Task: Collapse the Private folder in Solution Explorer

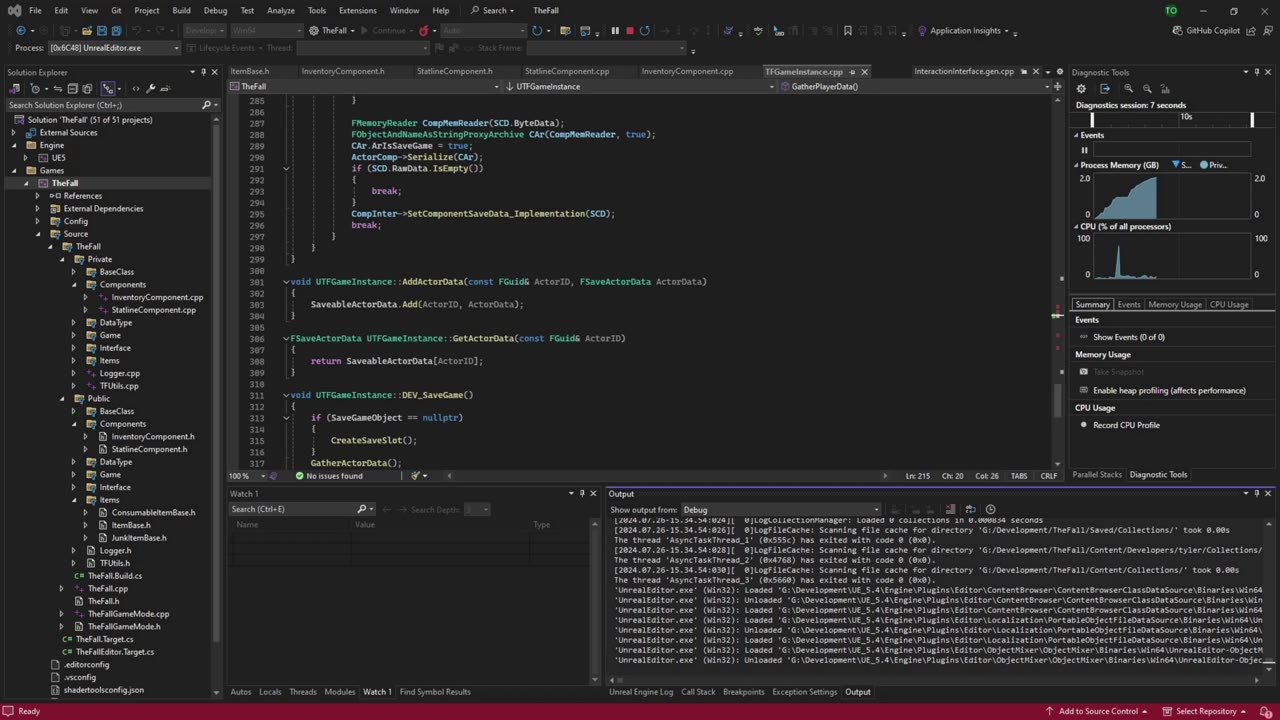Action: click(61, 259)
